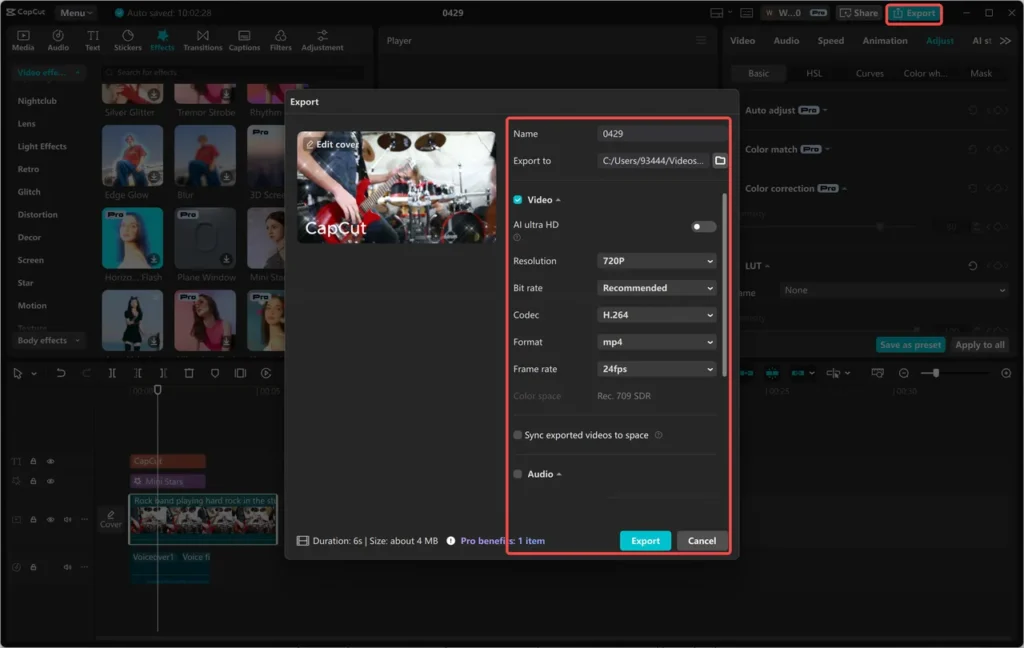
Task: Click the layout switch icon in title bar
Action: point(716,13)
